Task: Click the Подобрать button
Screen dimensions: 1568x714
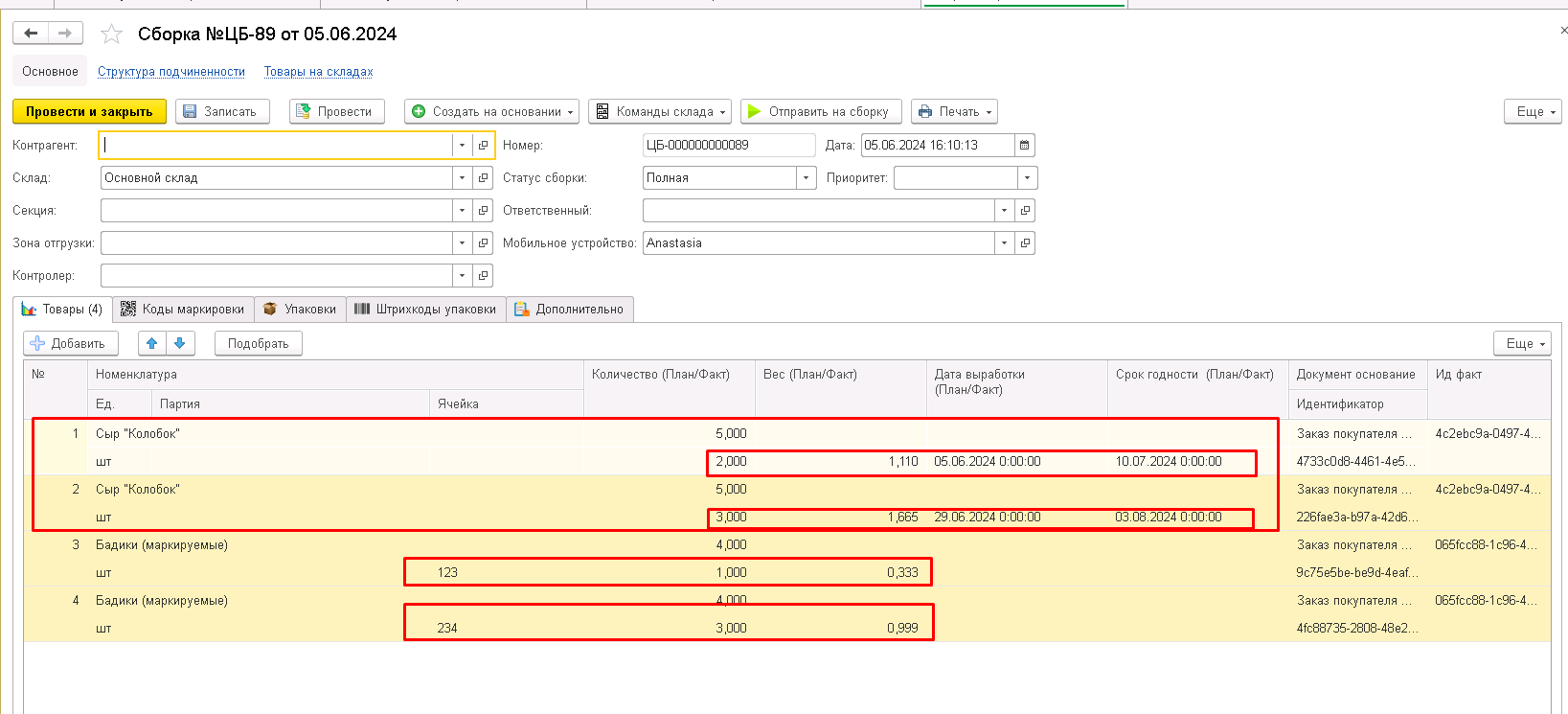Action: (x=259, y=343)
